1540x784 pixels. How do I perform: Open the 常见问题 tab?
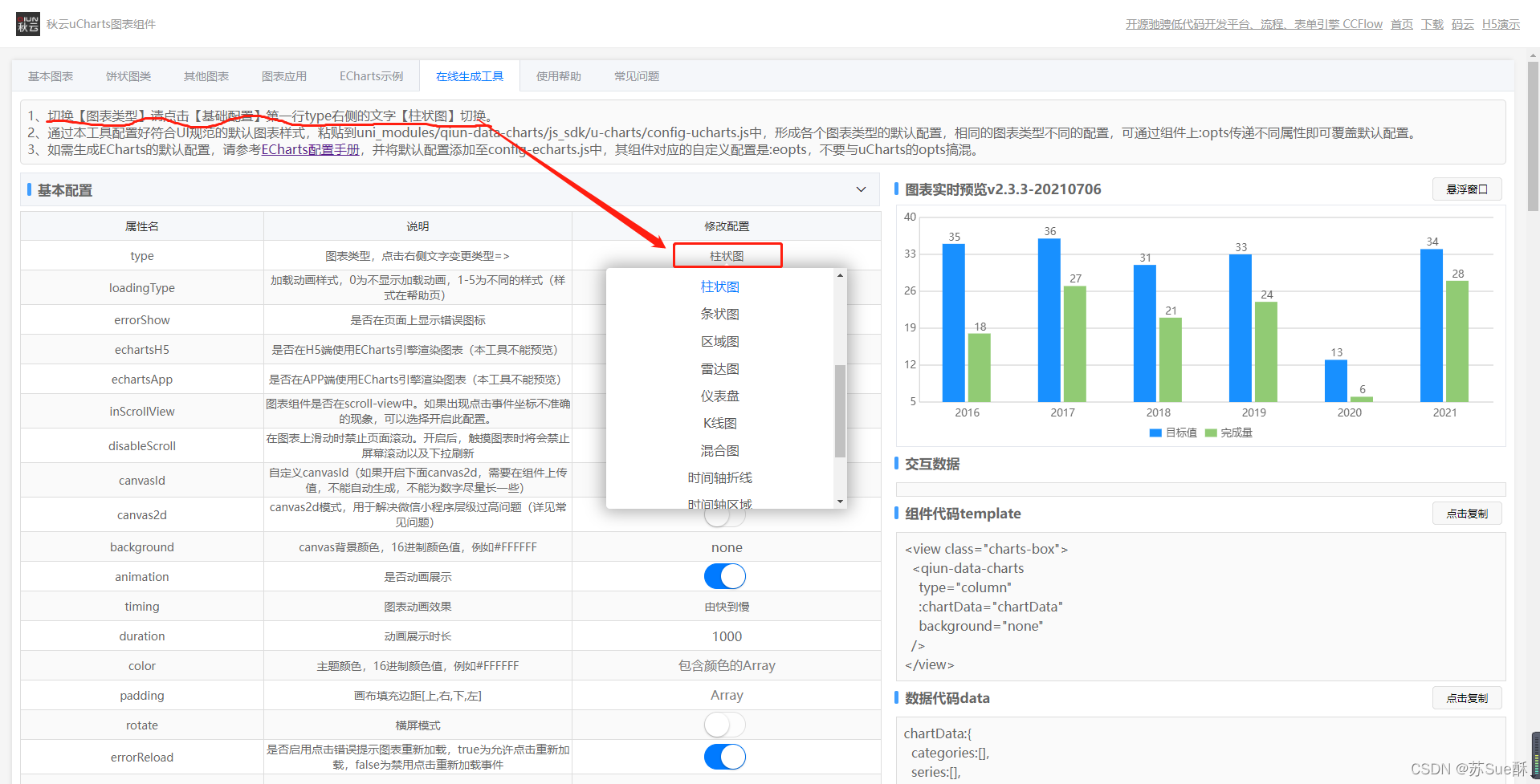637,76
